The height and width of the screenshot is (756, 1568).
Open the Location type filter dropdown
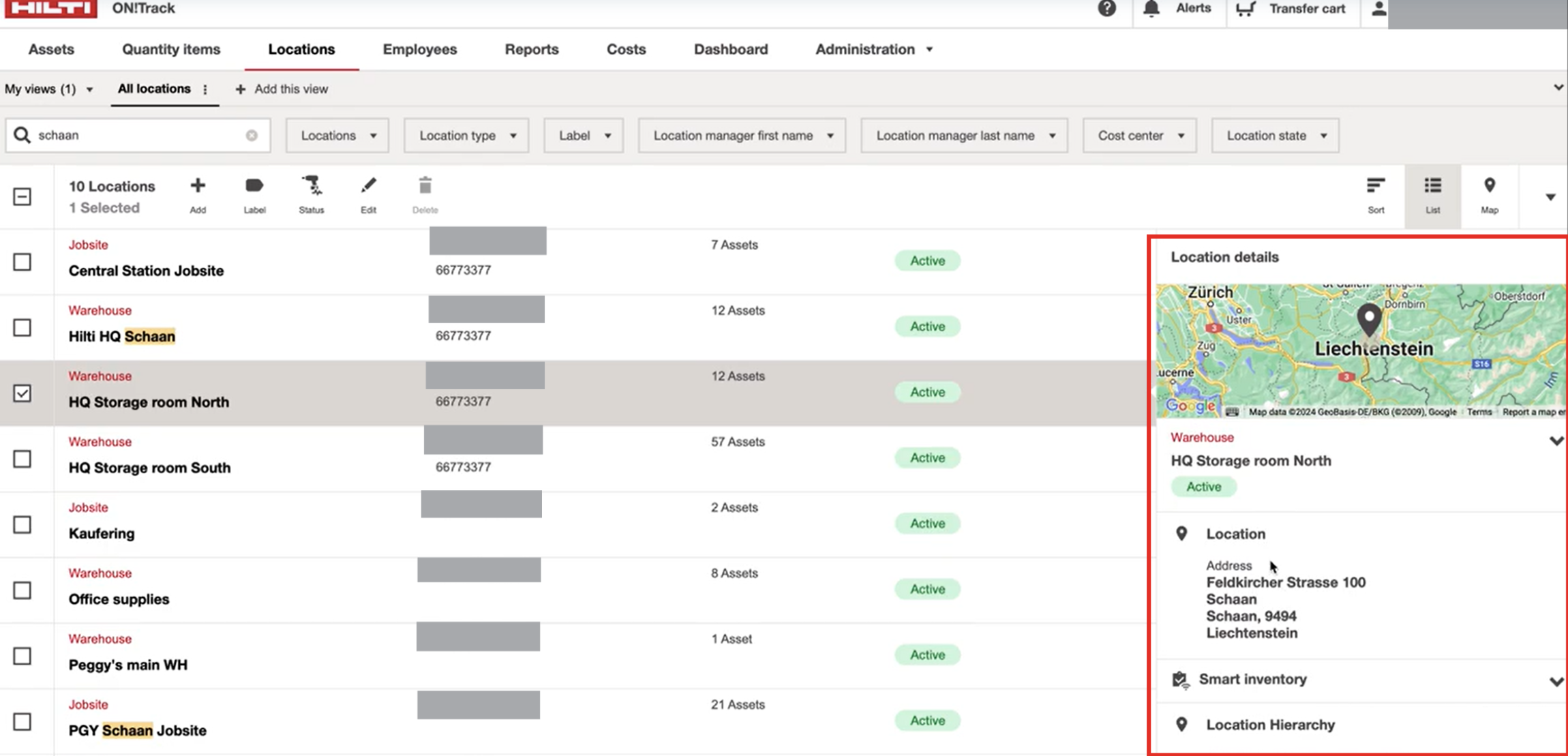466,136
